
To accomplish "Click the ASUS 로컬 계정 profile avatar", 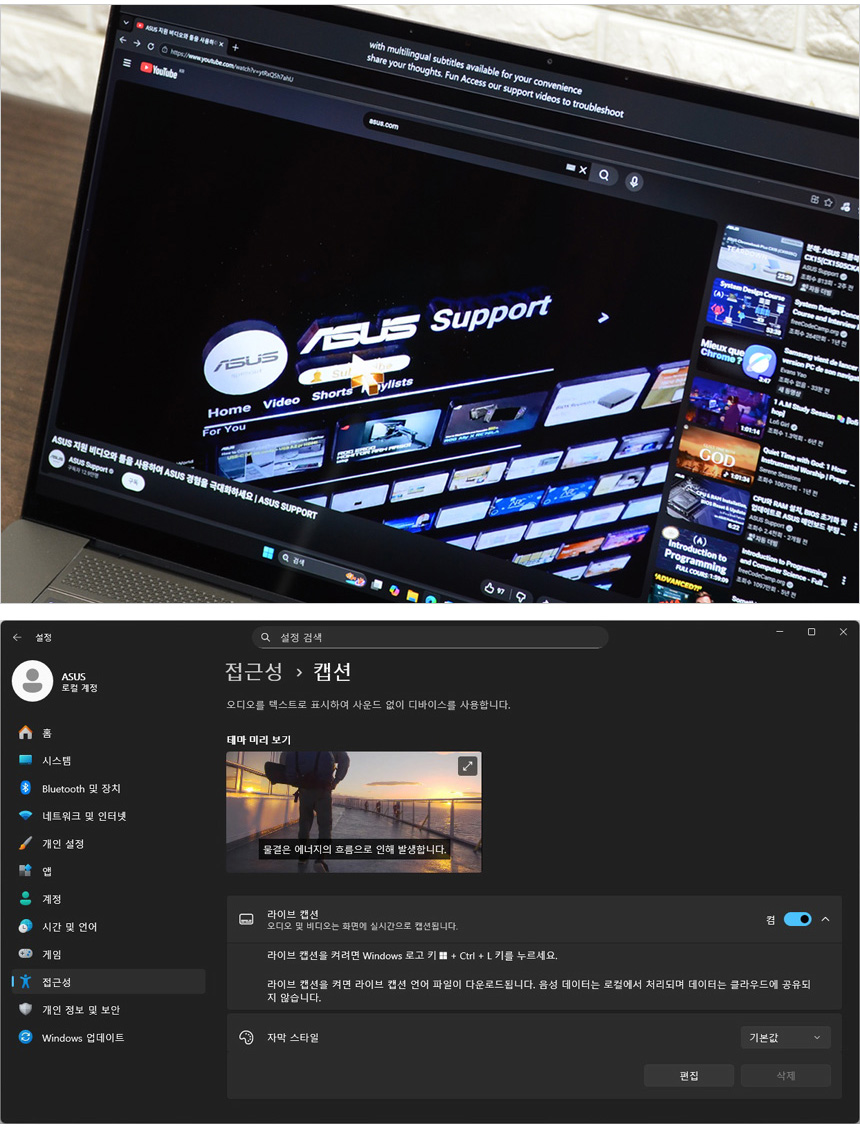I will coord(32,681).
